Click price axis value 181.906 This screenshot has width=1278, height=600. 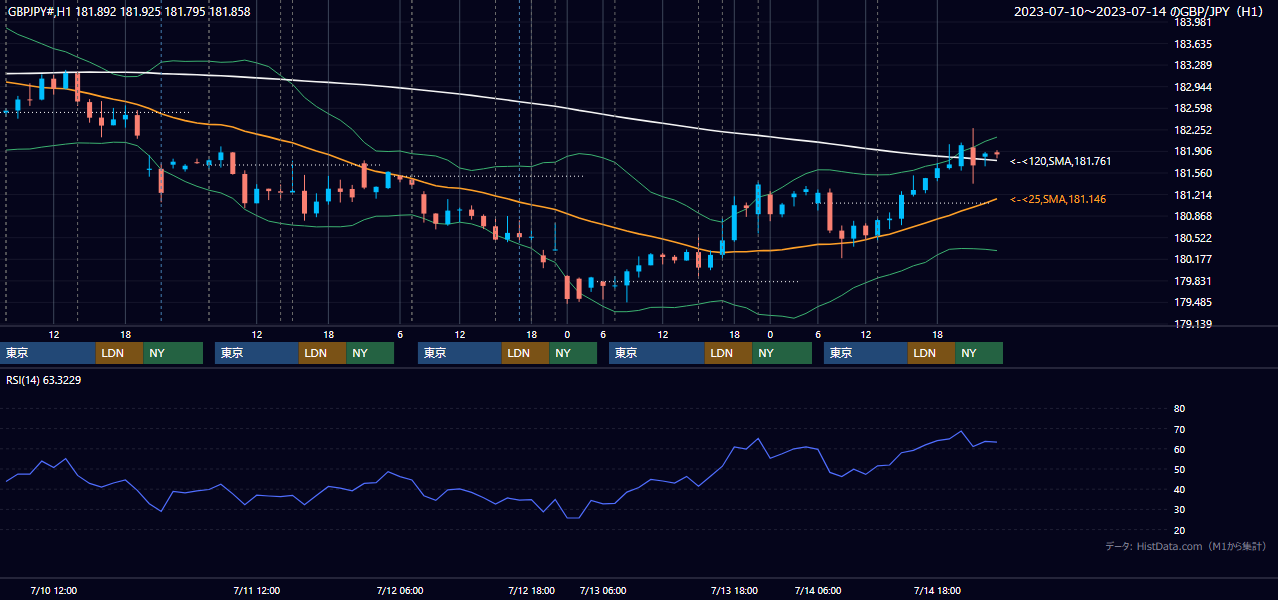coord(1192,151)
